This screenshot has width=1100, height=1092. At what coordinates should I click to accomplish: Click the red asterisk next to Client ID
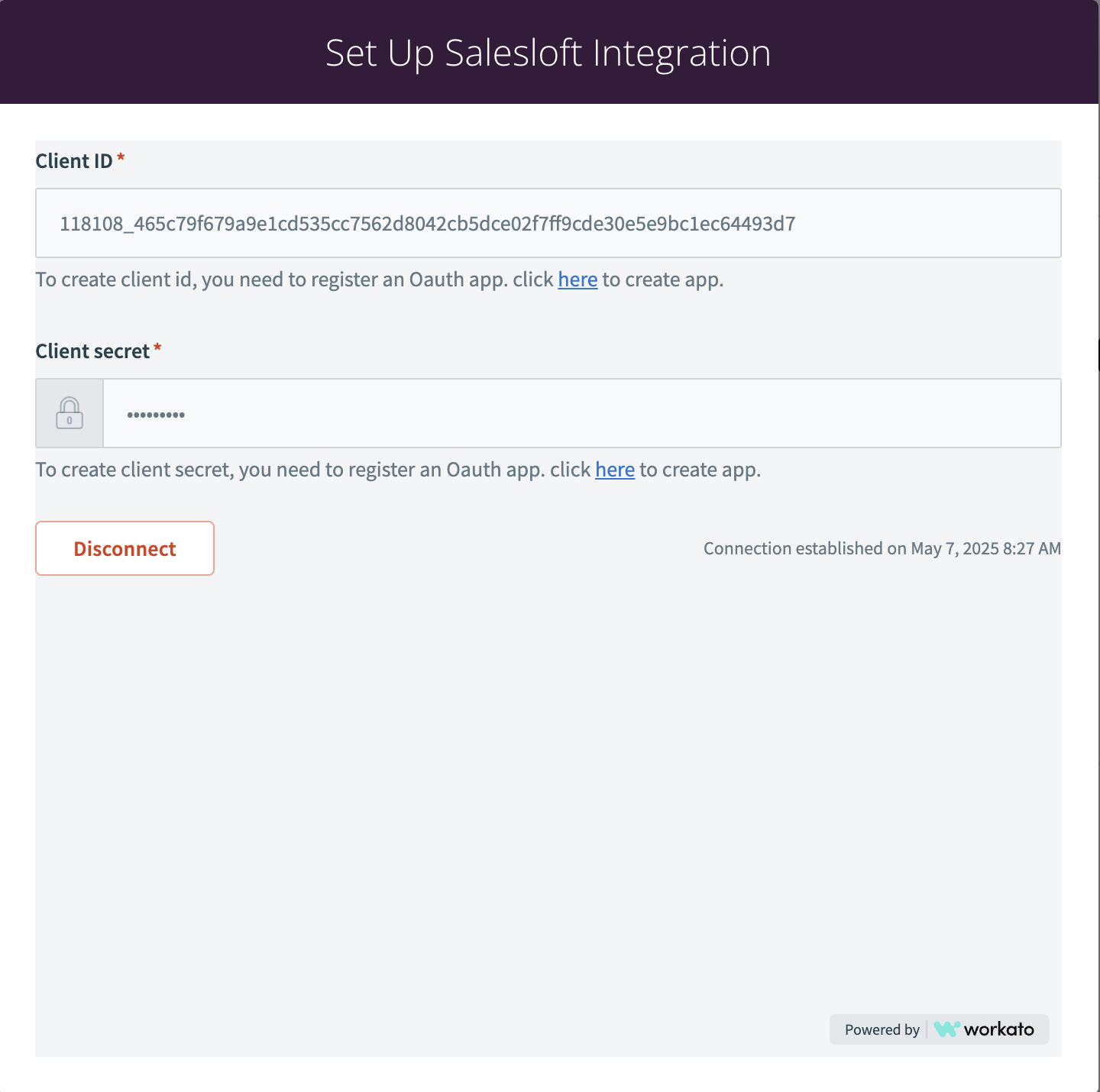(x=121, y=157)
